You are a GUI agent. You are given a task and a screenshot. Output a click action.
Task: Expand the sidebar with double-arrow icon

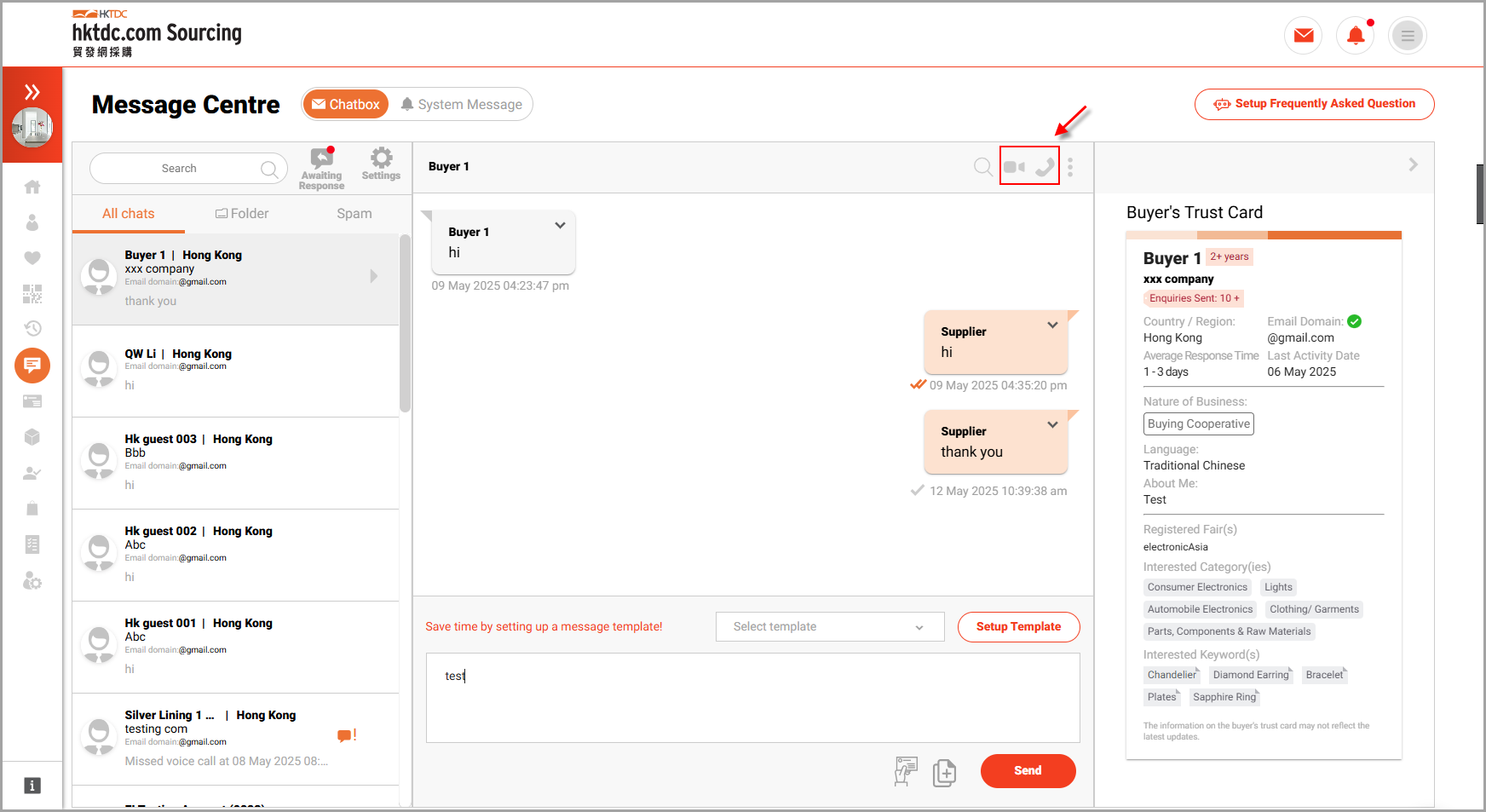coord(32,91)
